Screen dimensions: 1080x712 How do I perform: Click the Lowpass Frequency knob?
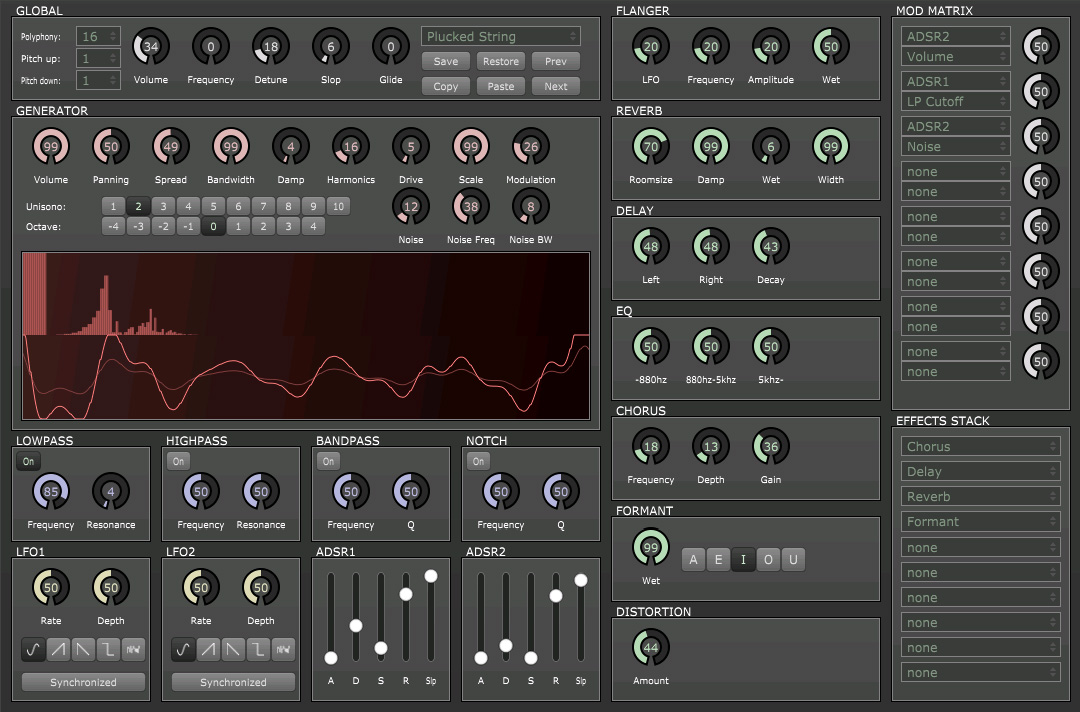[51, 492]
